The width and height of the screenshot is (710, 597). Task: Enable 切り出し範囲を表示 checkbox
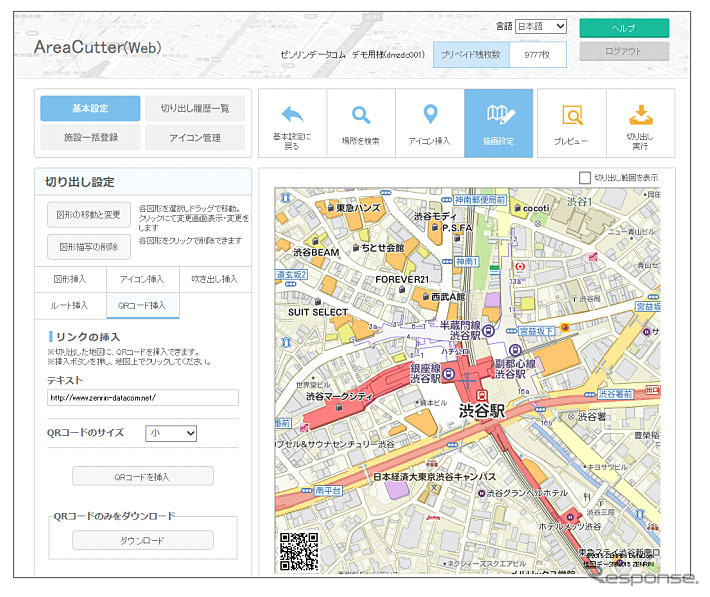coord(585,178)
